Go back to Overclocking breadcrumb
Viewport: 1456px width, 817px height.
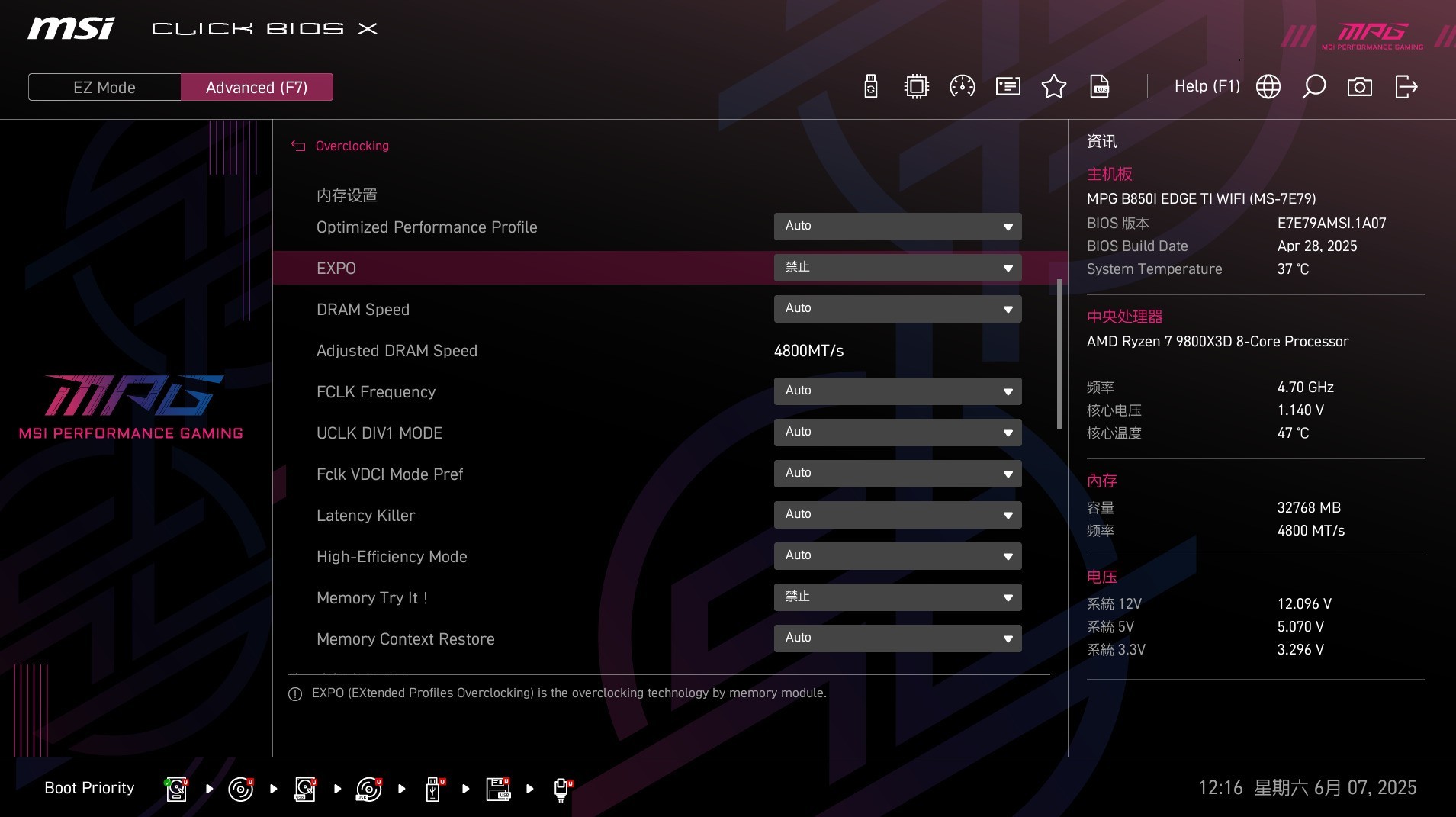pyautogui.click(x=352, y=146)
